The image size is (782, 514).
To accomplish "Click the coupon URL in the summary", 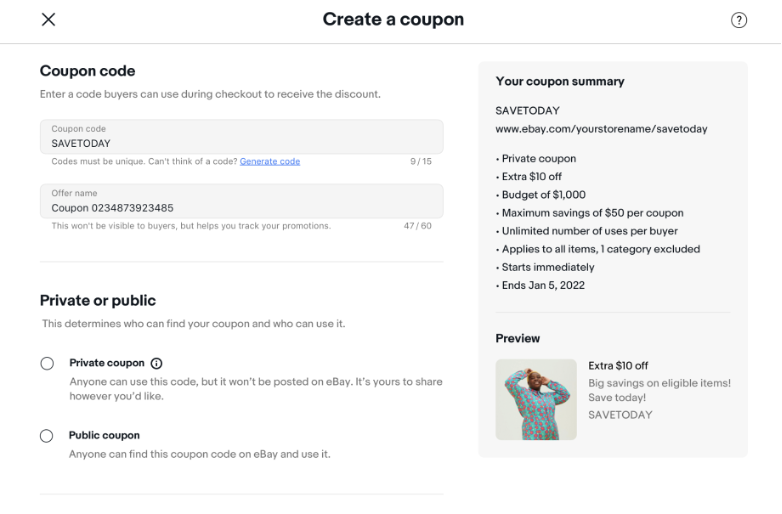I will coord(601,129).
